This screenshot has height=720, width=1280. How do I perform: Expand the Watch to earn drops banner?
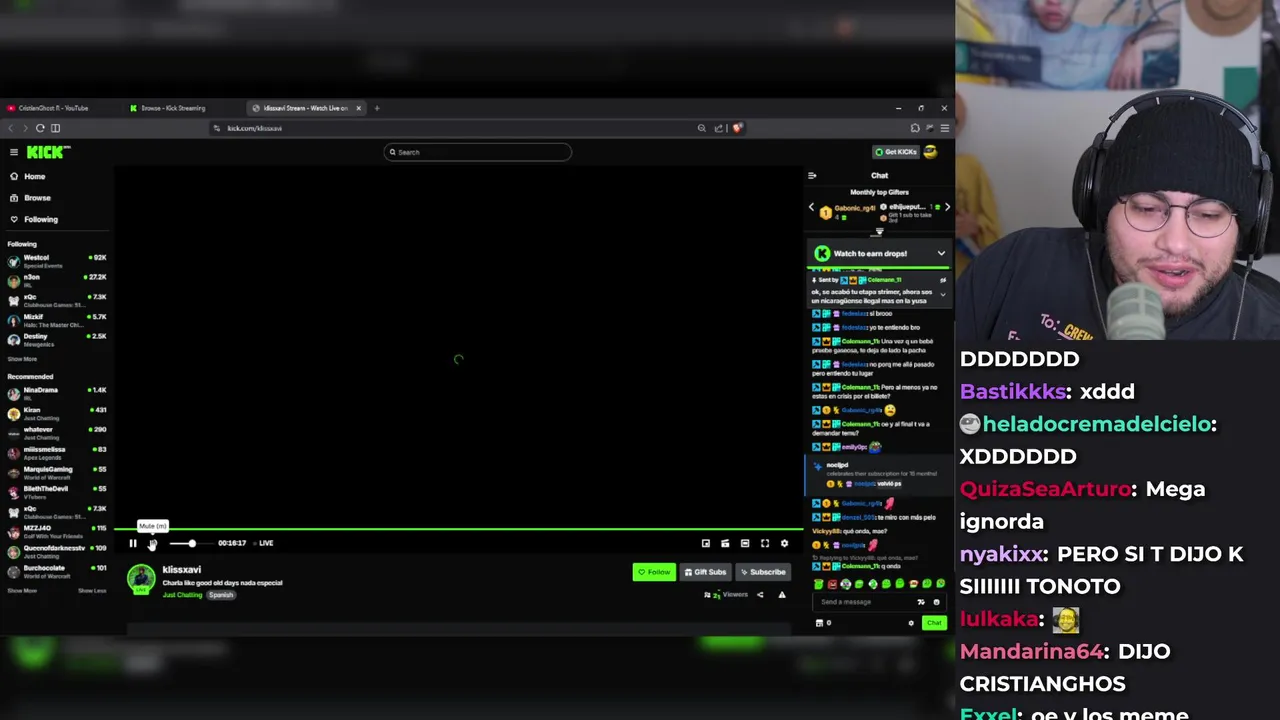click(941, 254)
